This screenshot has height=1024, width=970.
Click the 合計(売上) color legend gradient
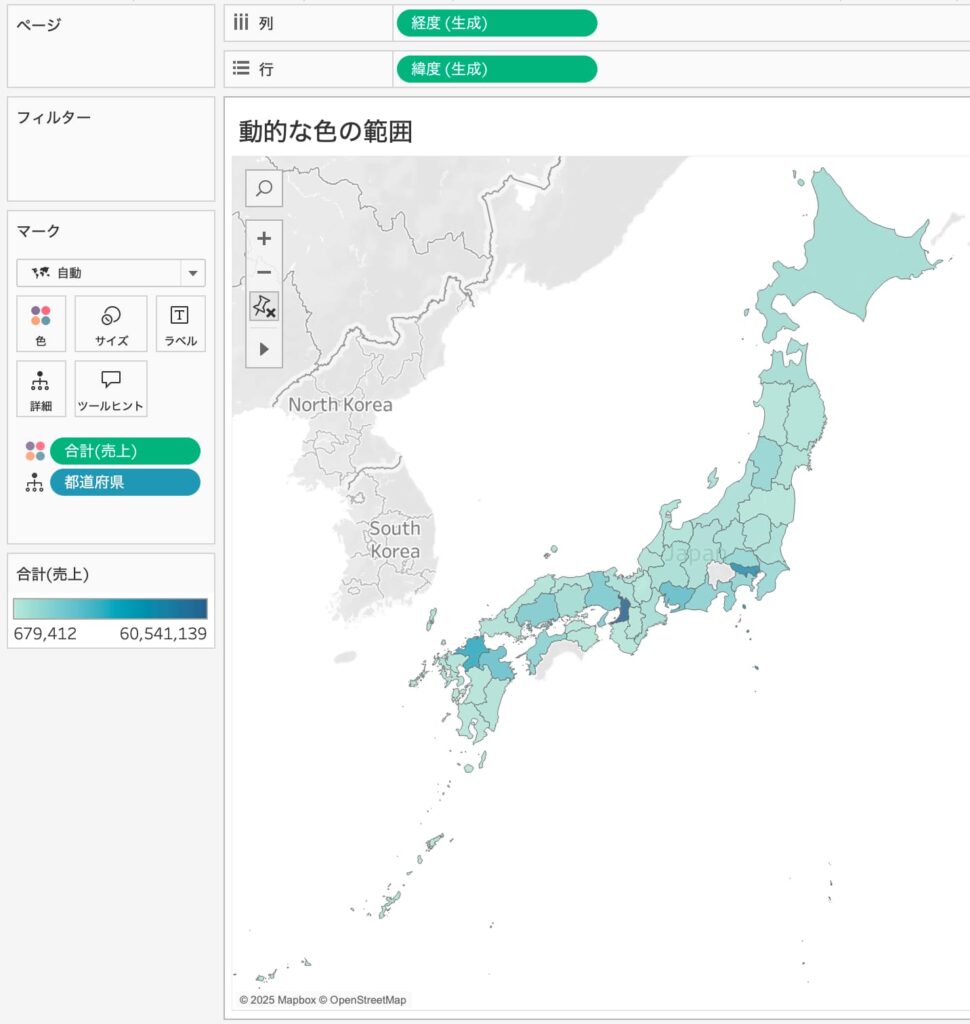[x=110, y=608]
